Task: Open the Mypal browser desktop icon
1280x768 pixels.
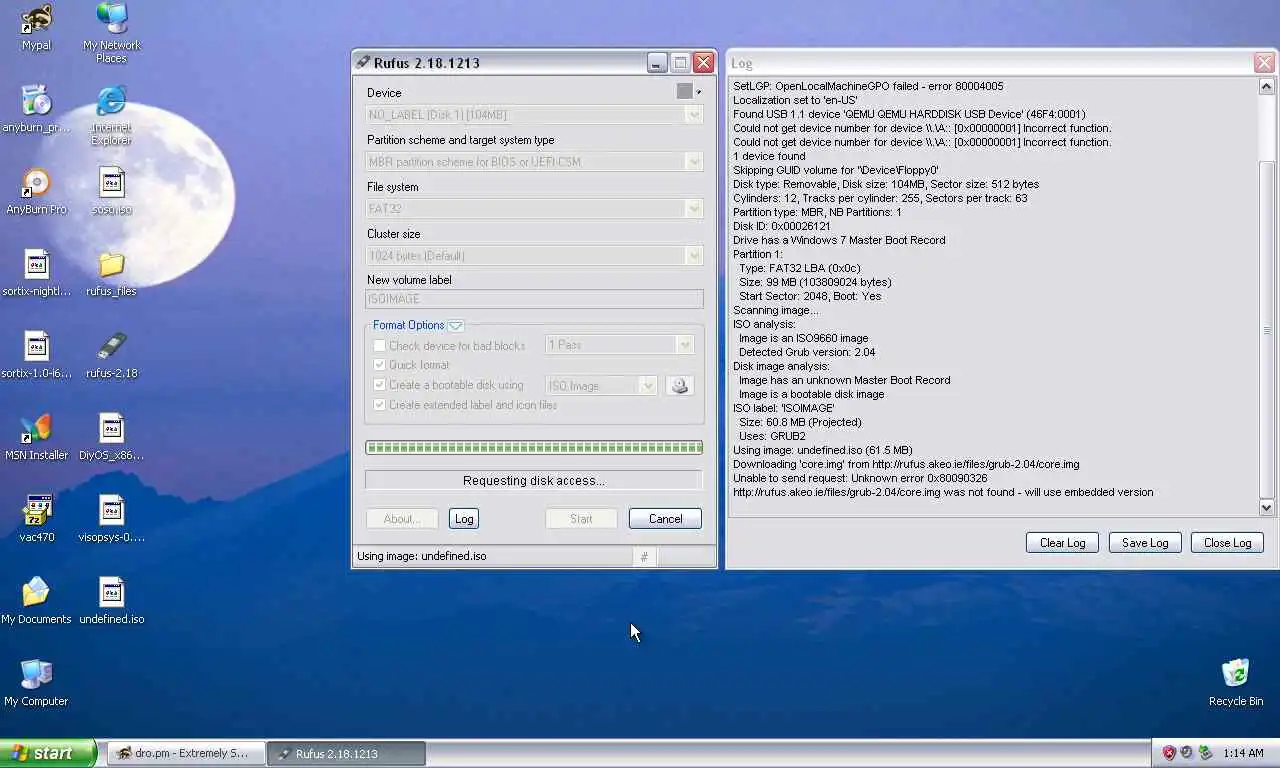Action: (36, 18)
